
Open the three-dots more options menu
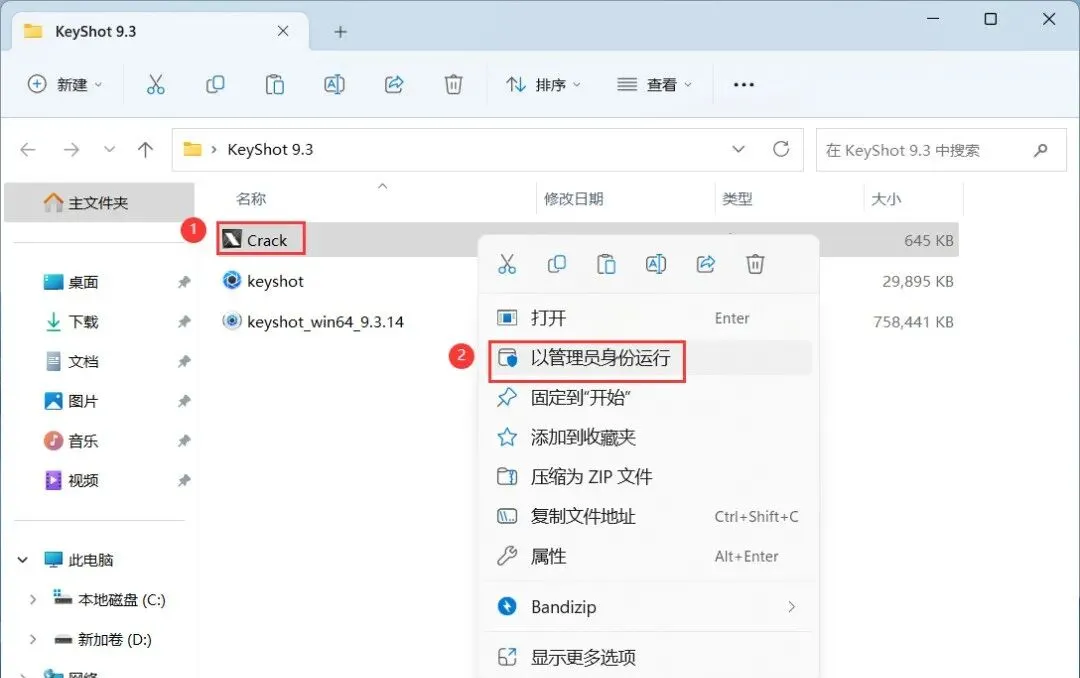(x=744, y=85)
